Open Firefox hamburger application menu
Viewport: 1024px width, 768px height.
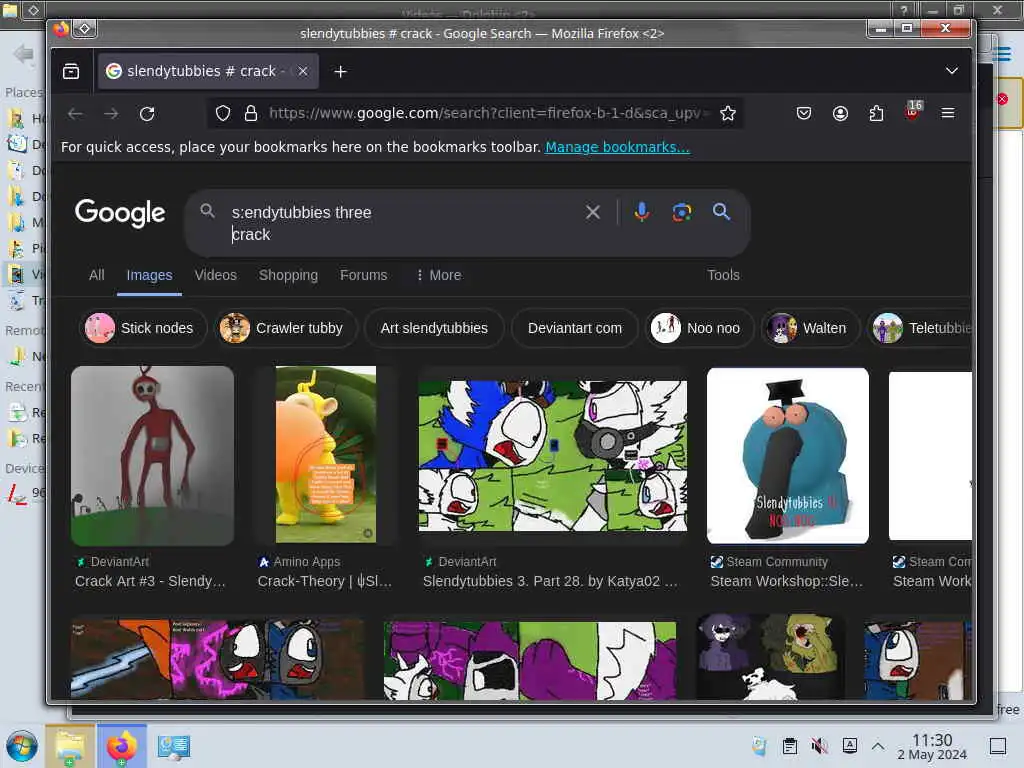pos(948,114)
